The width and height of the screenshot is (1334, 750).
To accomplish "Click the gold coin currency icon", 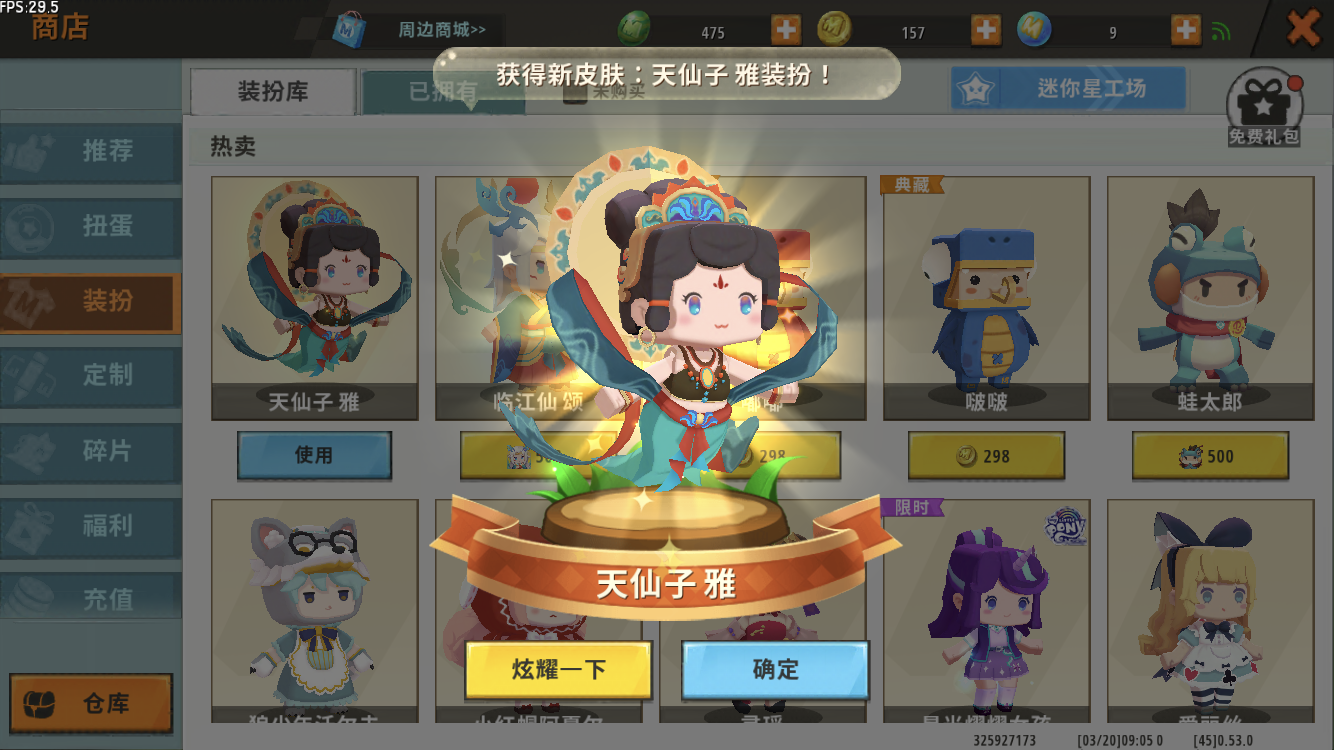I will click(834, 29).
